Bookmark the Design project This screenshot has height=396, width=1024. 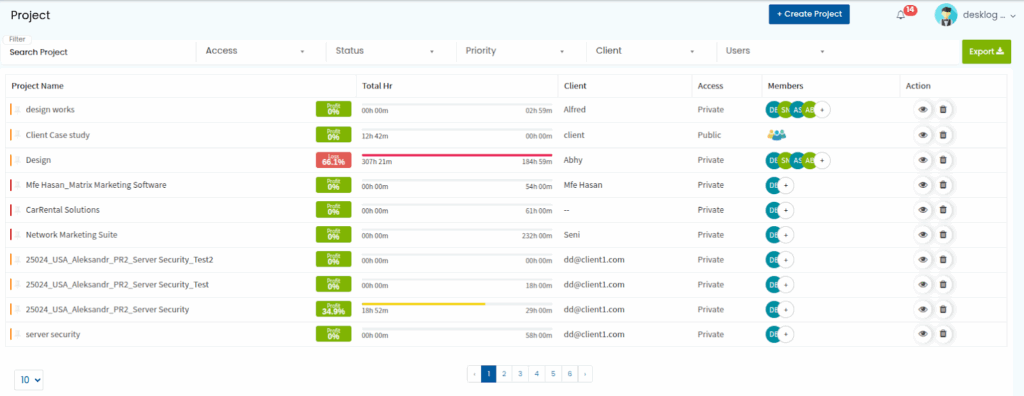pyautogui.click(x=18, y=160)
